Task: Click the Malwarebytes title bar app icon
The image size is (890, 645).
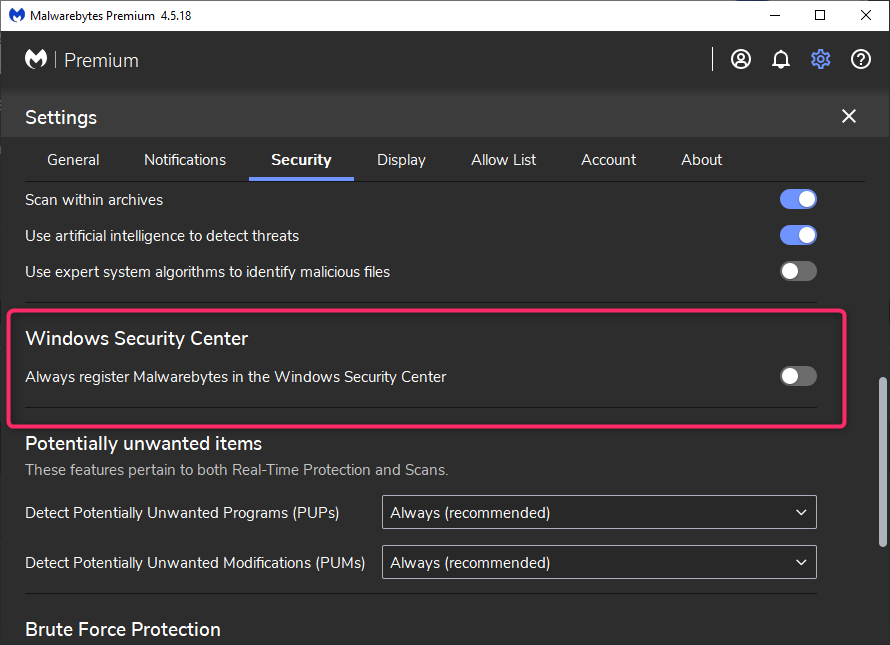Action: pyautogui.click(x=17, y=15)
